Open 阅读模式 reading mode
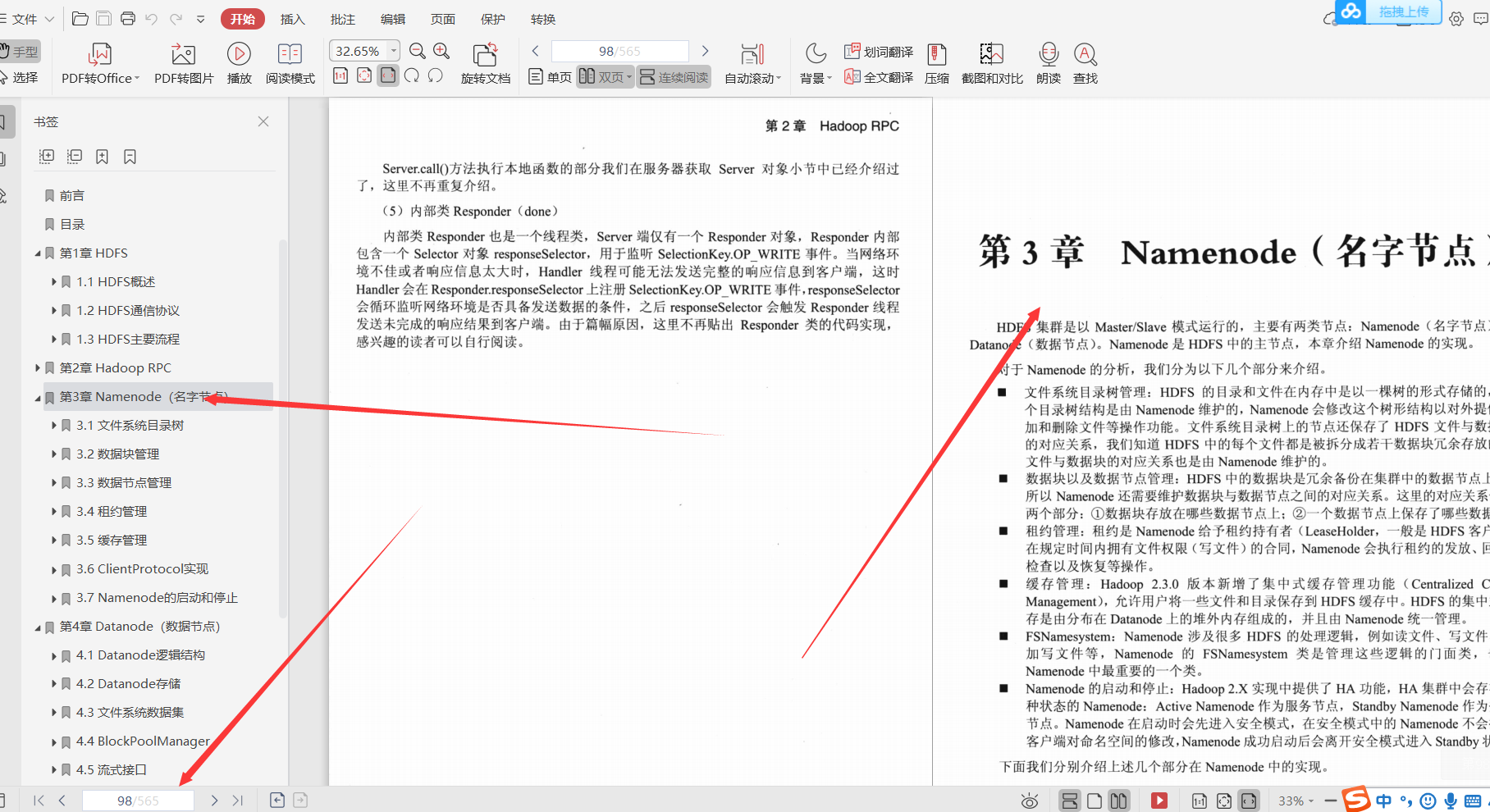Viewport: 1490px width, 812px height. [x=290, y=54]
